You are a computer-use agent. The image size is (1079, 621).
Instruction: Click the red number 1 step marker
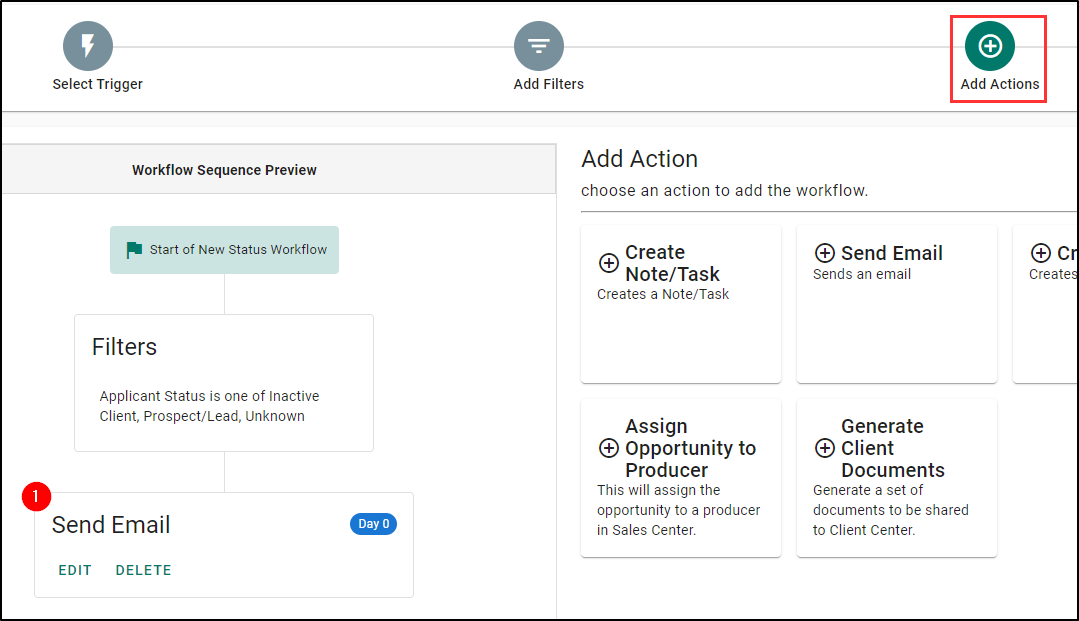[37, 496]
